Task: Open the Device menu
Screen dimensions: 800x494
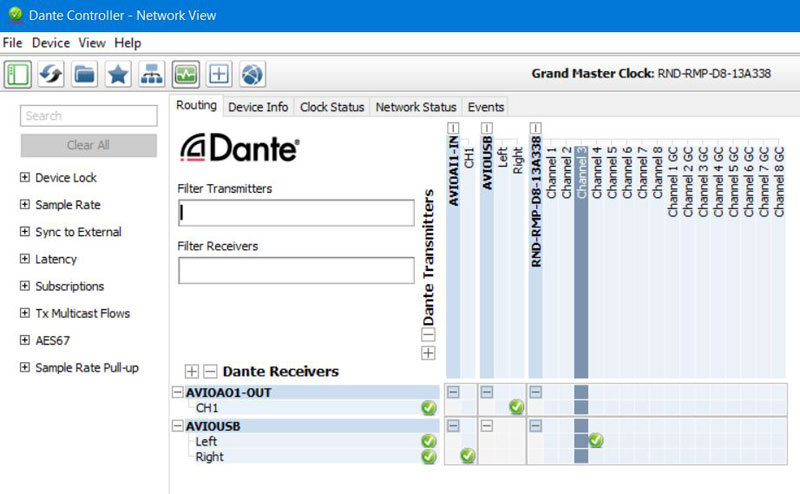Action: point(50,43)
